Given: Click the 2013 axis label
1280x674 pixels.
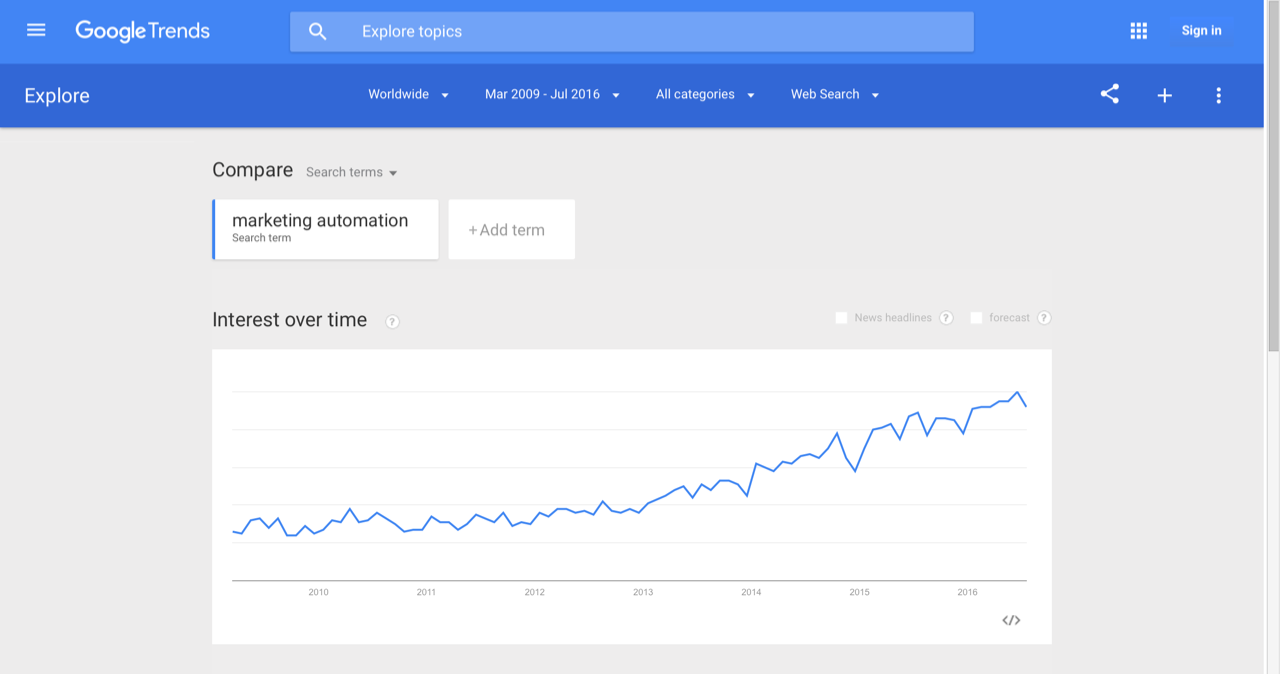Looking at the screenshot, I should click(643, 592).
